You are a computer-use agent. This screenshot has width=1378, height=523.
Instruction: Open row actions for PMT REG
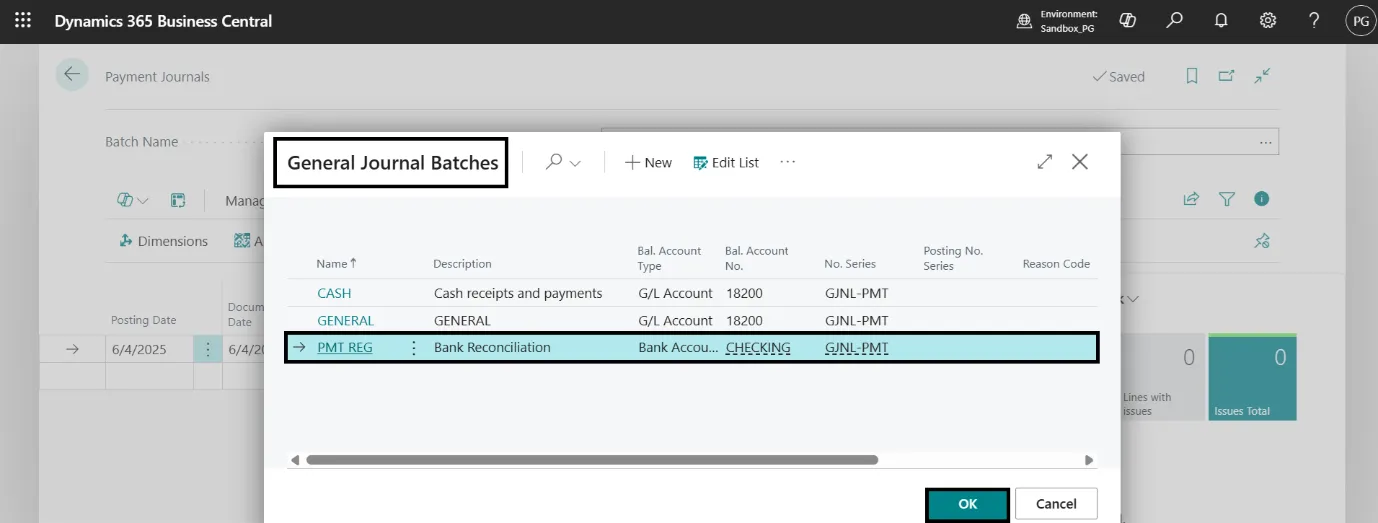coord(413,348)
